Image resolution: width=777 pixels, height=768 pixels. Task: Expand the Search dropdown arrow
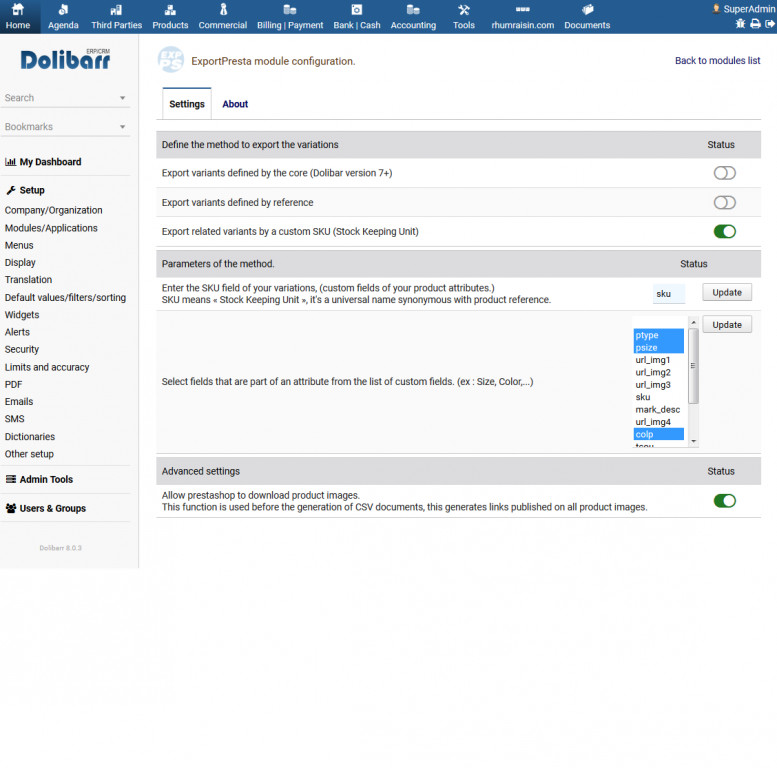(x=122, y=98)
